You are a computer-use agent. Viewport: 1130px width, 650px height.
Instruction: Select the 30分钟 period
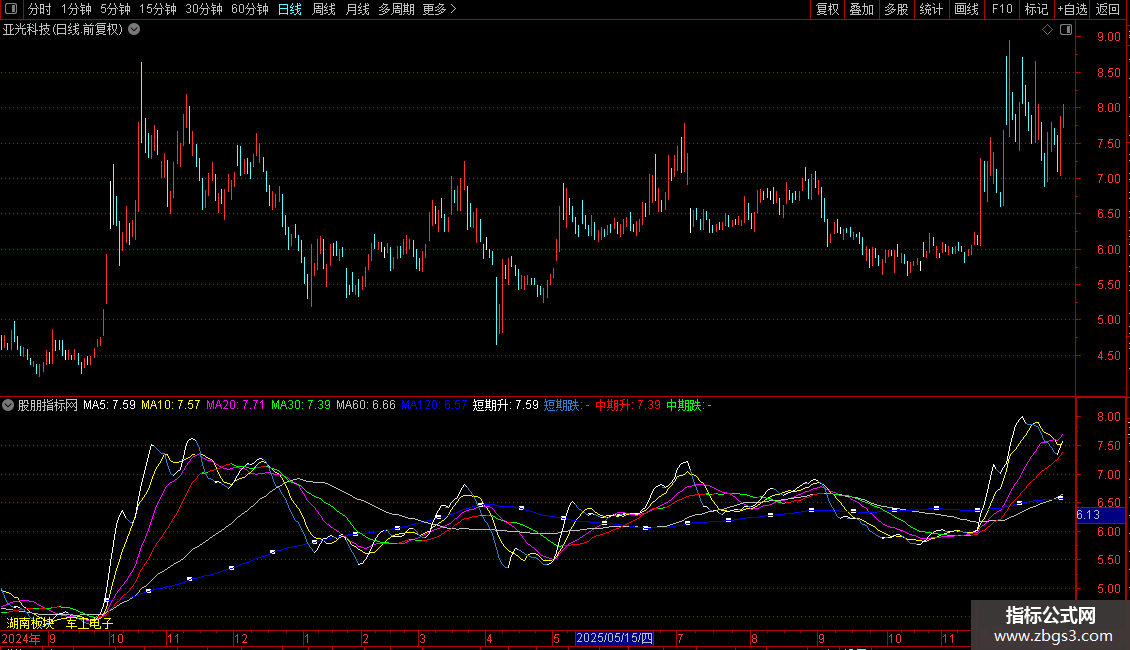click(204, 9)
